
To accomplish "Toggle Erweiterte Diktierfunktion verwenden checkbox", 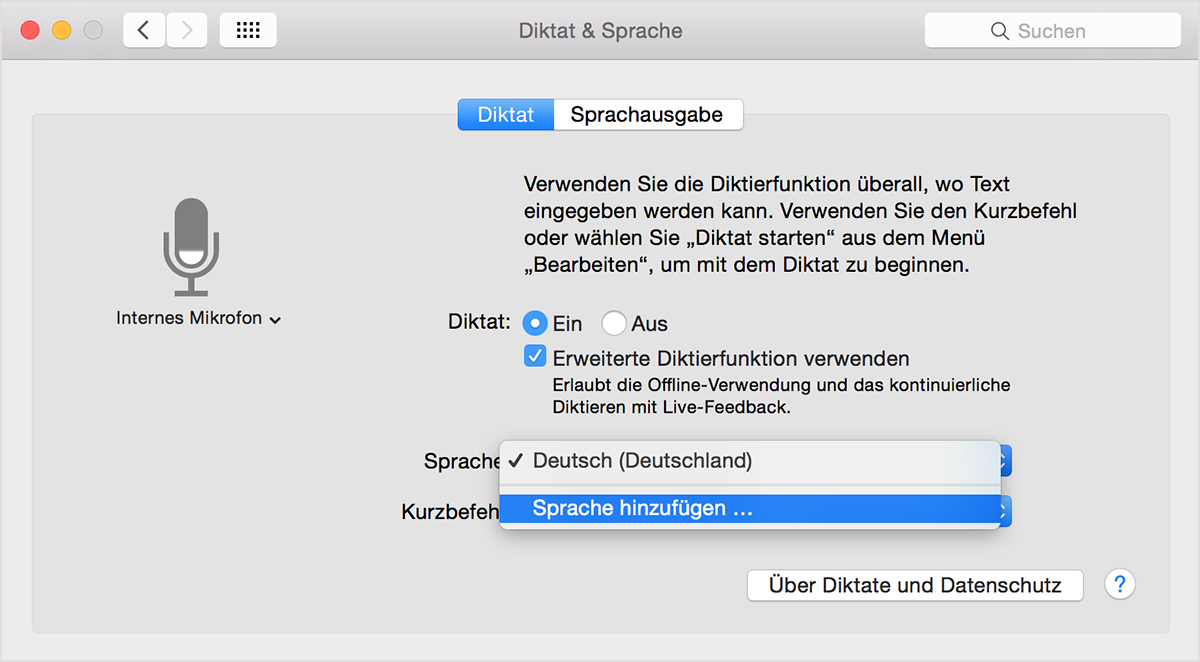I will click(x=536, y=357).
